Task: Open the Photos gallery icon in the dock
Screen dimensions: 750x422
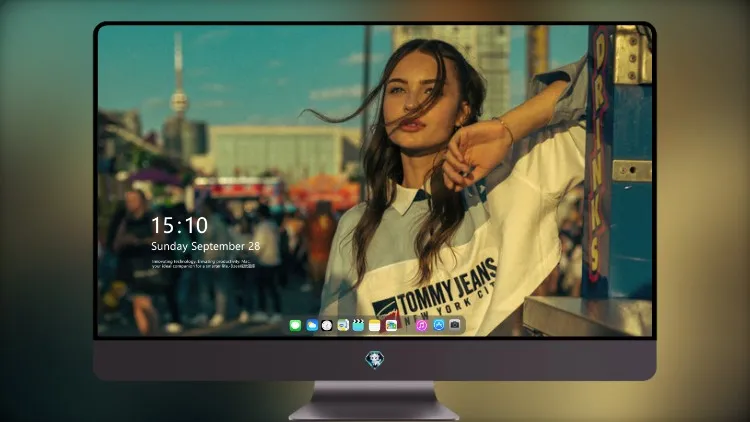Action: (391, 325)
